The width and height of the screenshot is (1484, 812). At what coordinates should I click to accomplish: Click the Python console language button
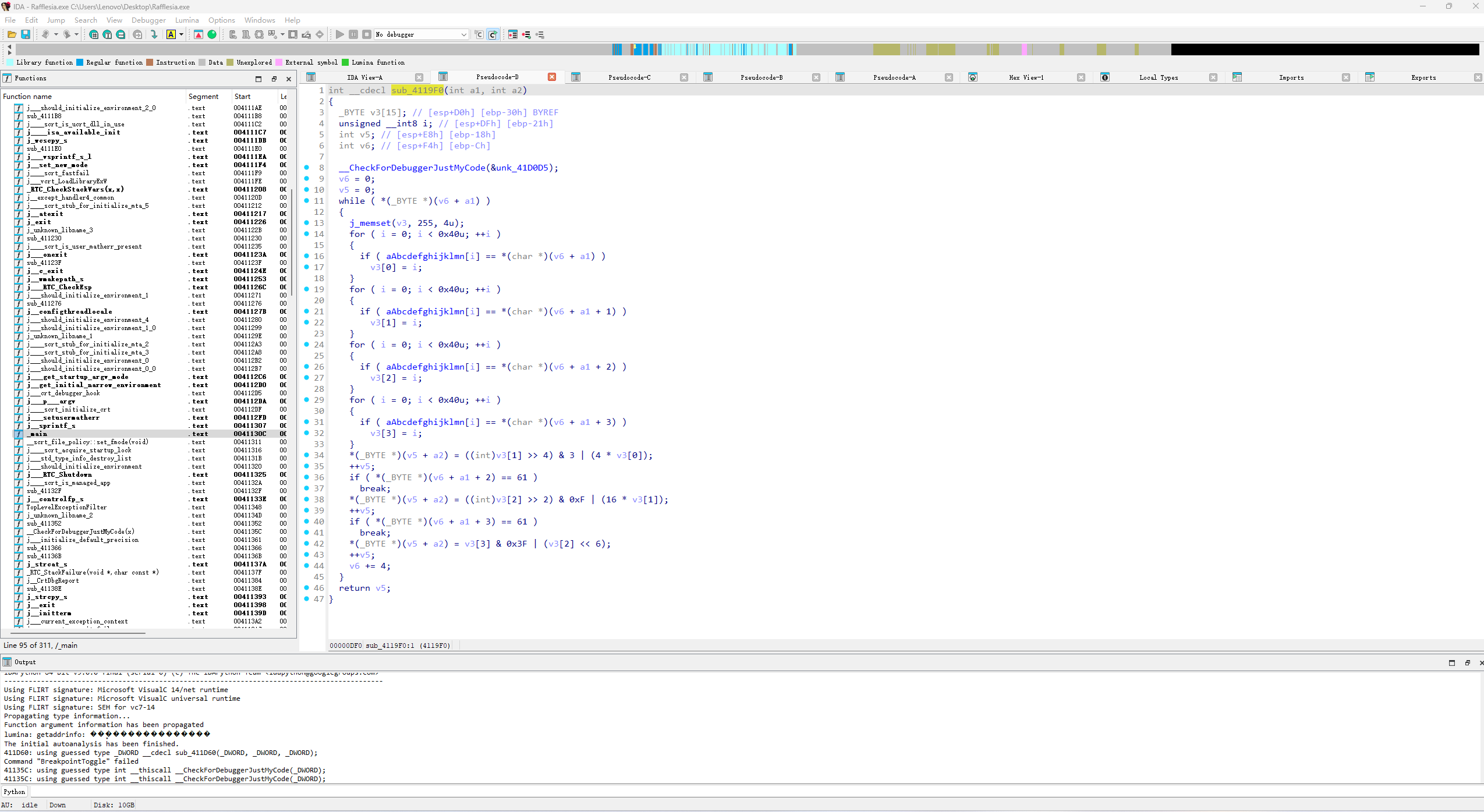[x=15, y=792]
